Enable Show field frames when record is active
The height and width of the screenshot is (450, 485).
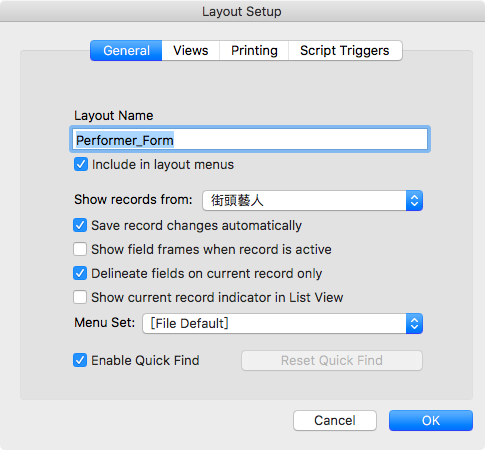coord(80,249)
